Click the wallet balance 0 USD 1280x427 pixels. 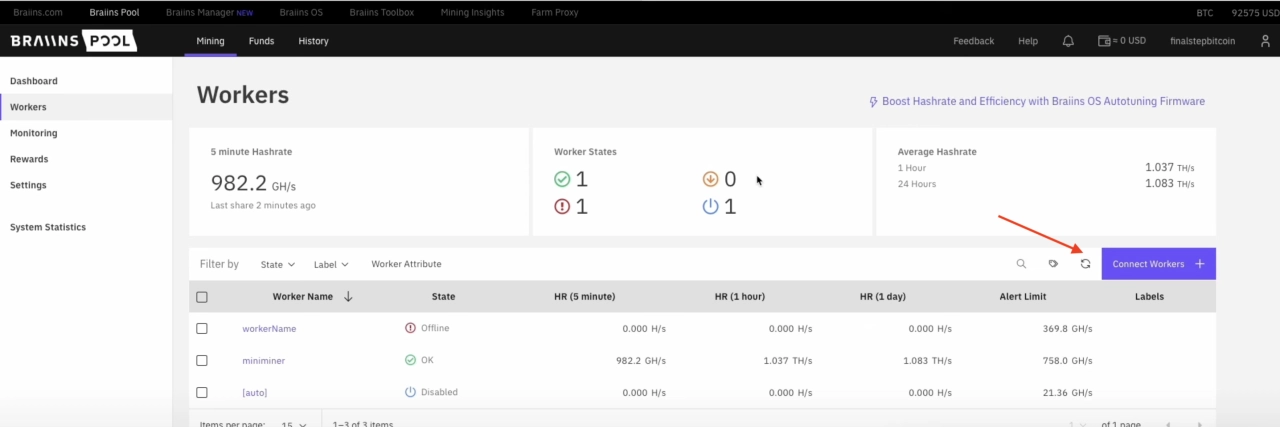click(x=1121, y=41)
